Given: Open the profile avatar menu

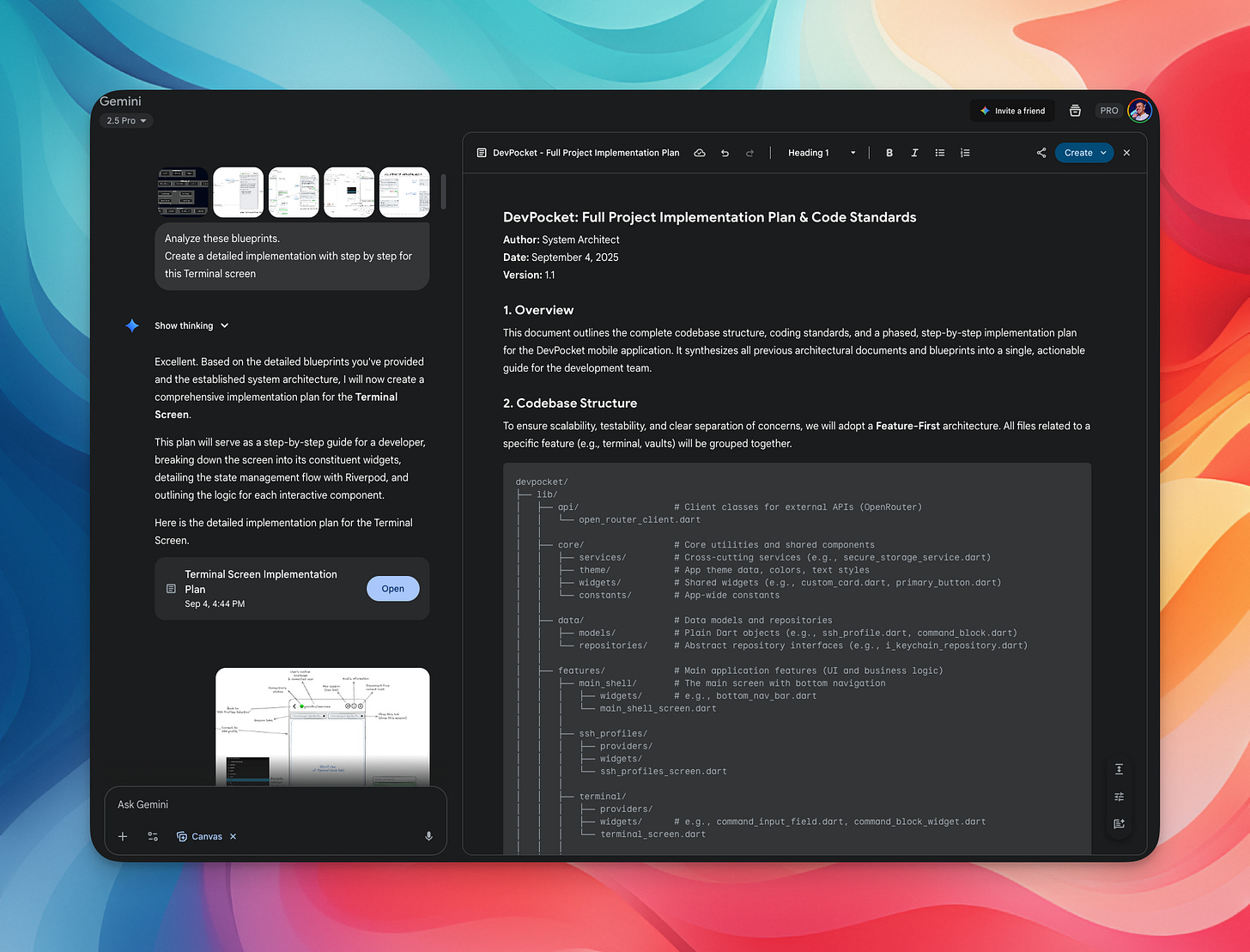Looking at the screenshot, I should pos(1139,111).
